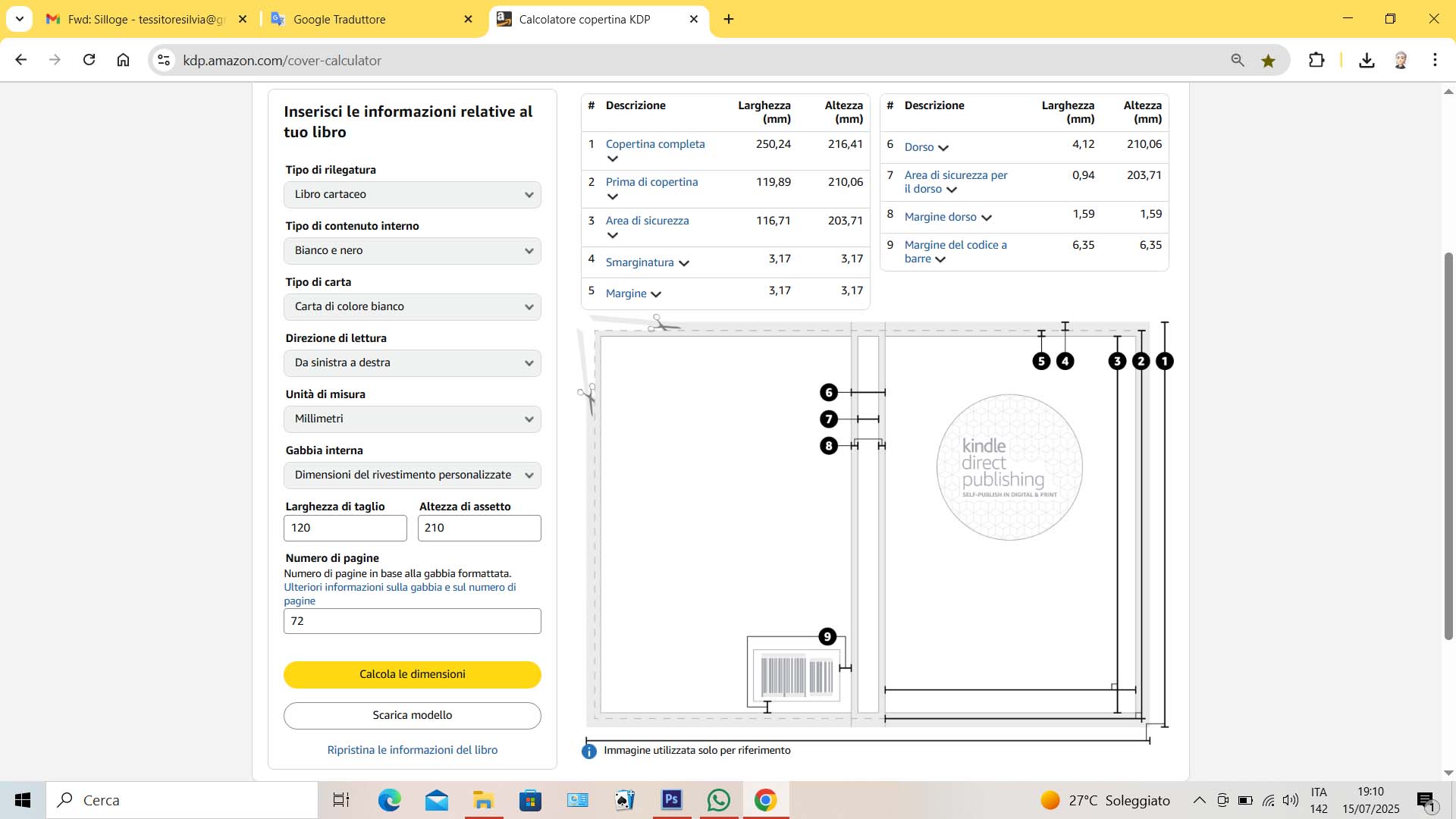Open WhatsApp from the taskbar
This screenshot has height=819, width=1456.
click(718, 800)
